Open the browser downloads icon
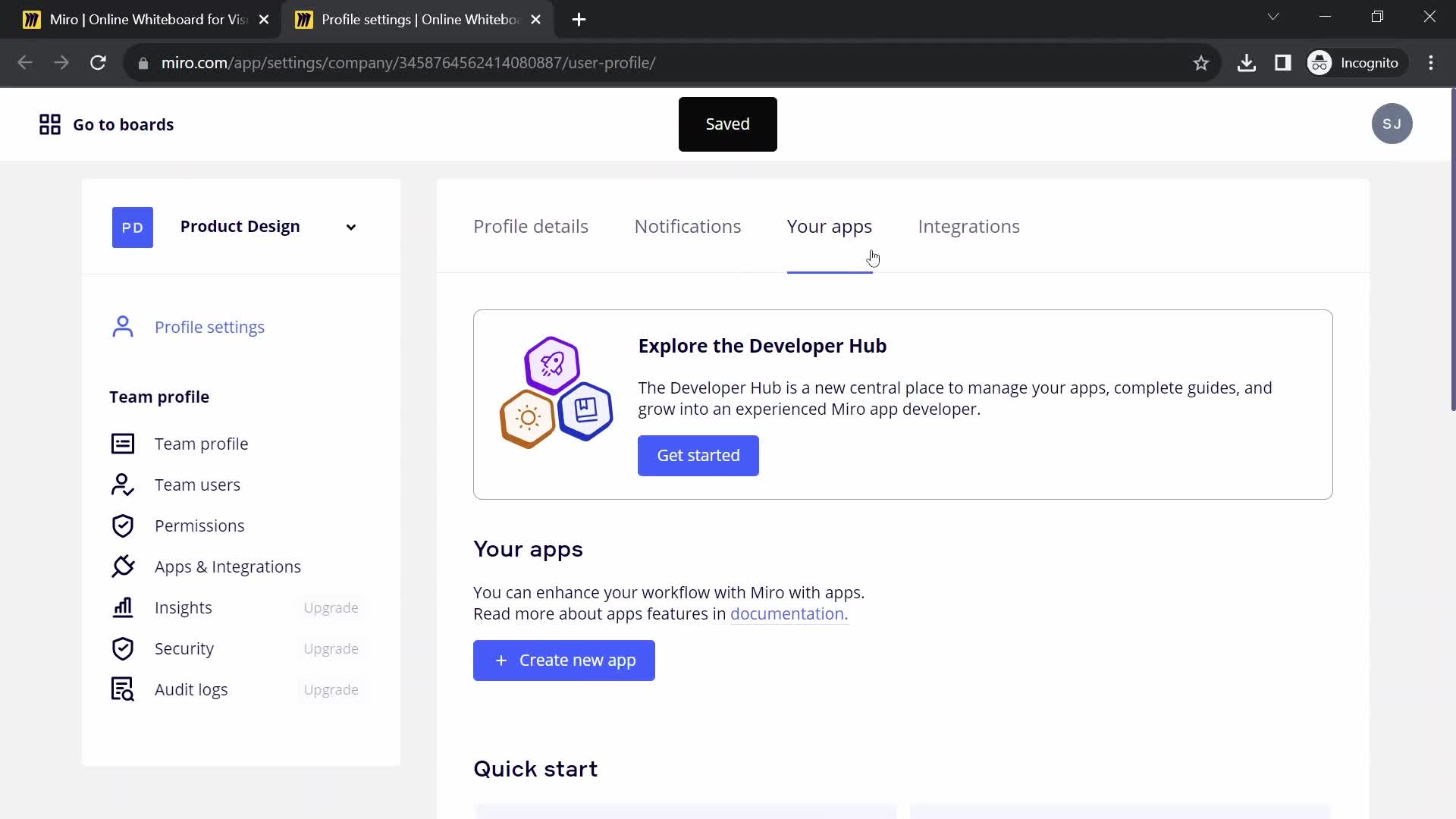Image resolution: width=1456 pixels, height=819 pixels. (x=1246, y=63)
